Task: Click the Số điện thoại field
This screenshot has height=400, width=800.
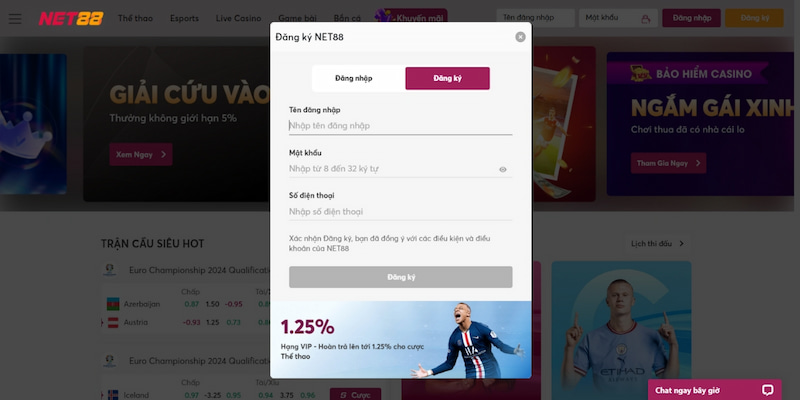Action: coord(401,212)
